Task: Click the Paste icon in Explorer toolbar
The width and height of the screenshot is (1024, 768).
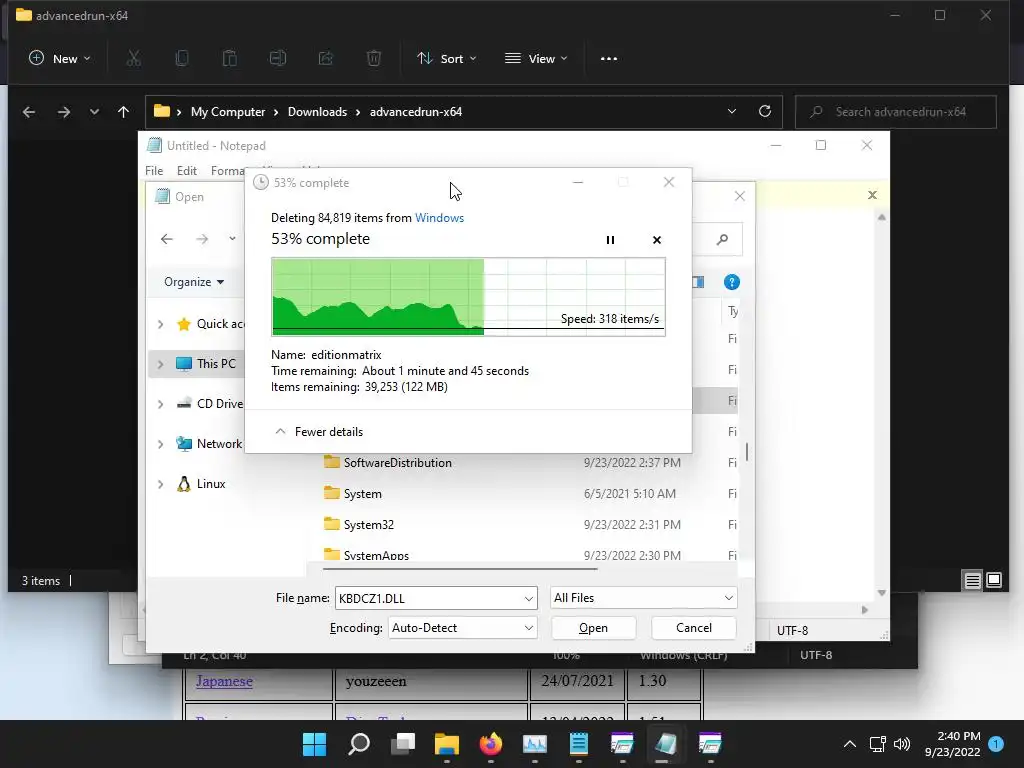Action: (x=230, y=59)
